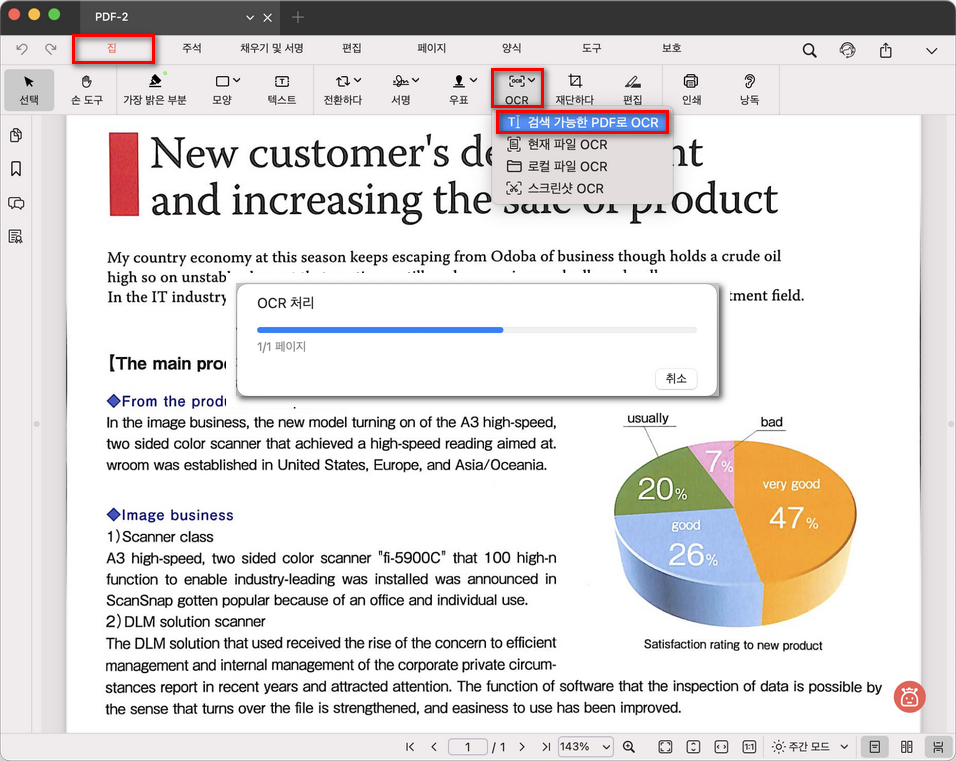Open the 143% zoom level dropdown
The height and width of the screenshot is (761, 956).
click(586, 747)
